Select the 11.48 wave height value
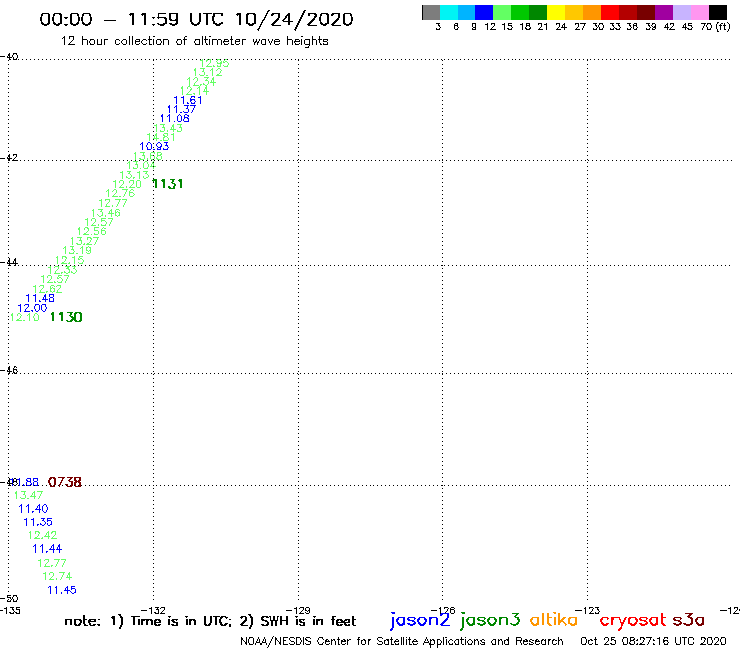The height and width of the screenshot is (650, 740). (40, 298)
